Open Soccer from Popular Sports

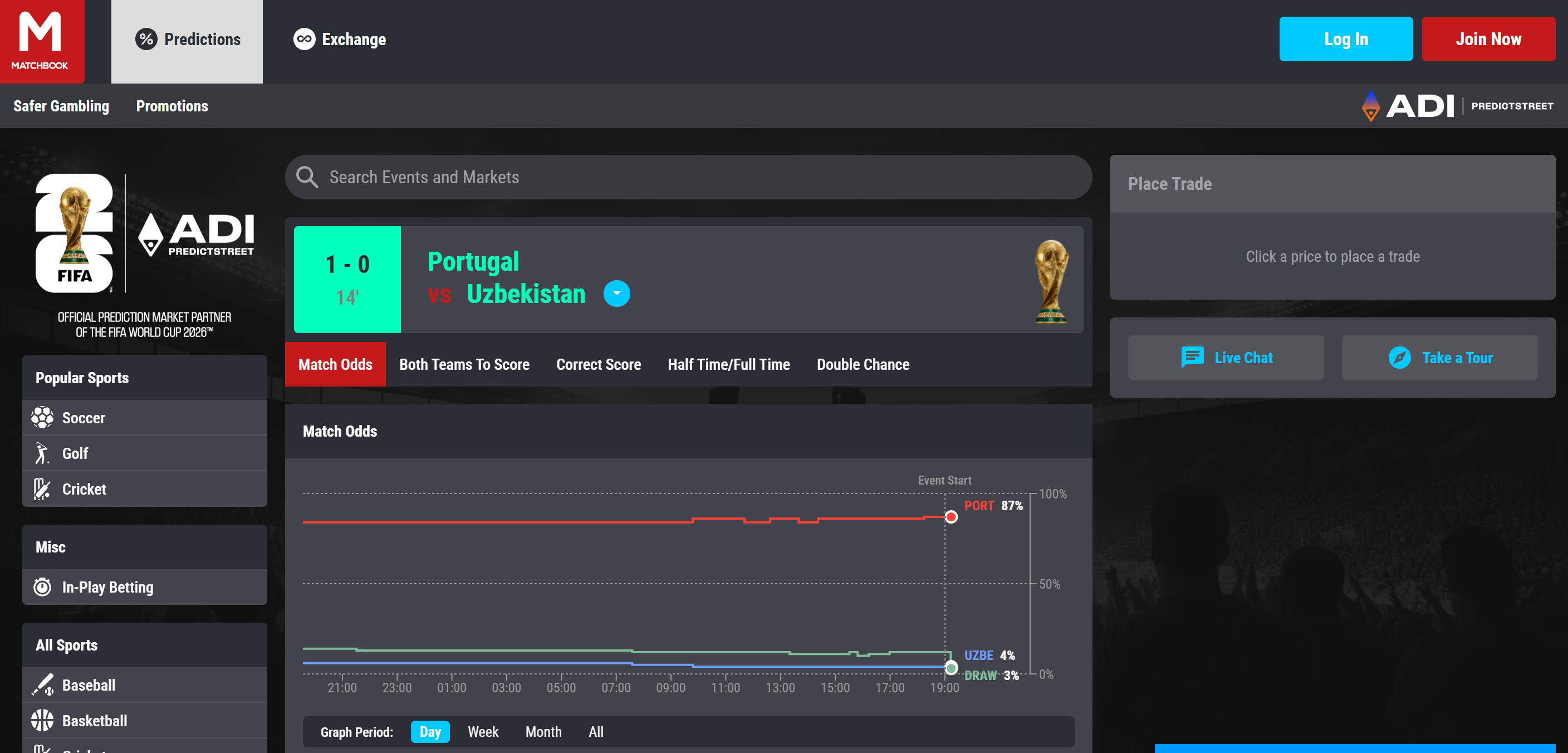click(x=144, y=418)
